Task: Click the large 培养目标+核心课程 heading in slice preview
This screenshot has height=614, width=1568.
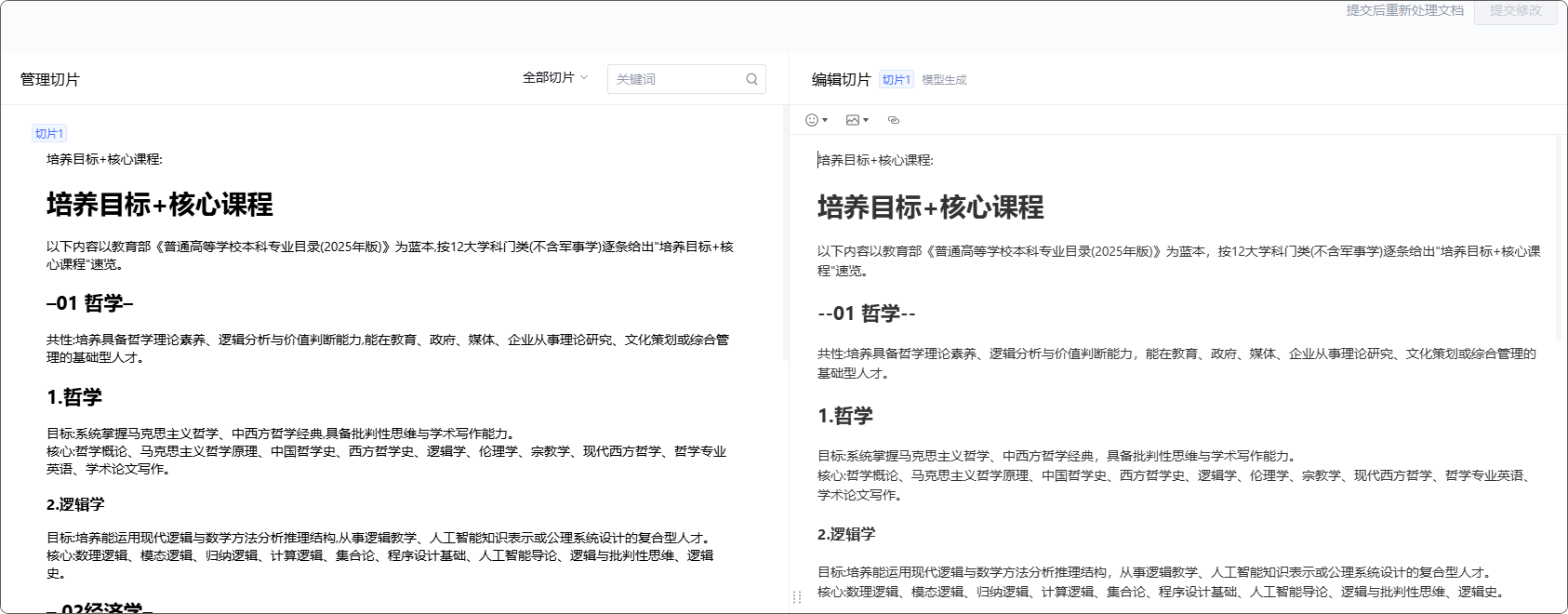Action: point(160,205)
